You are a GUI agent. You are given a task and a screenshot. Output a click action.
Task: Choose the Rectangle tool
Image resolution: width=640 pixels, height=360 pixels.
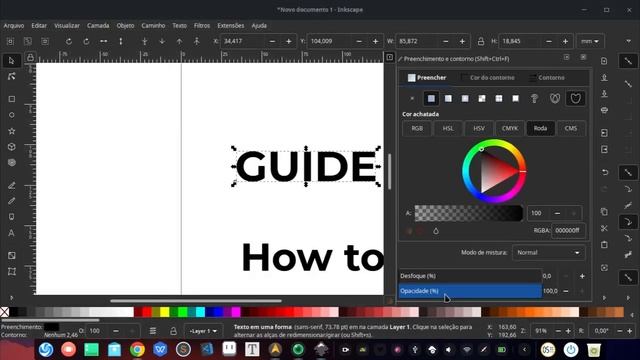coord(11,99)
